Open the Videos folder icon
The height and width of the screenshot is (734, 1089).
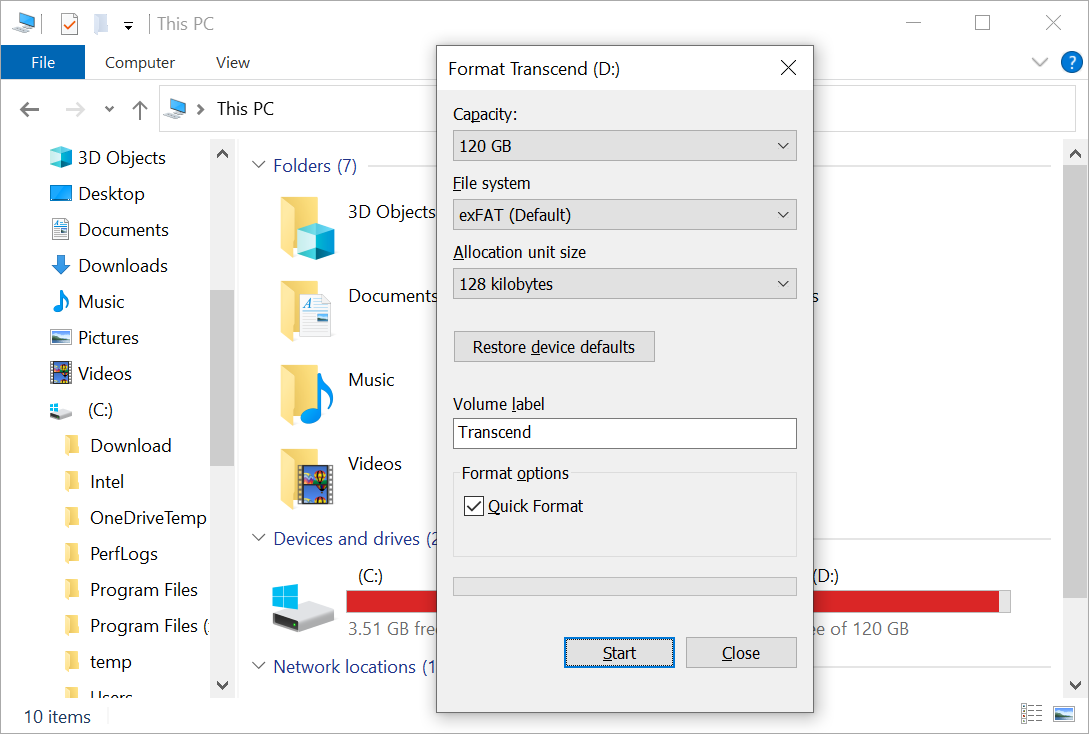[x=308, y=478]
